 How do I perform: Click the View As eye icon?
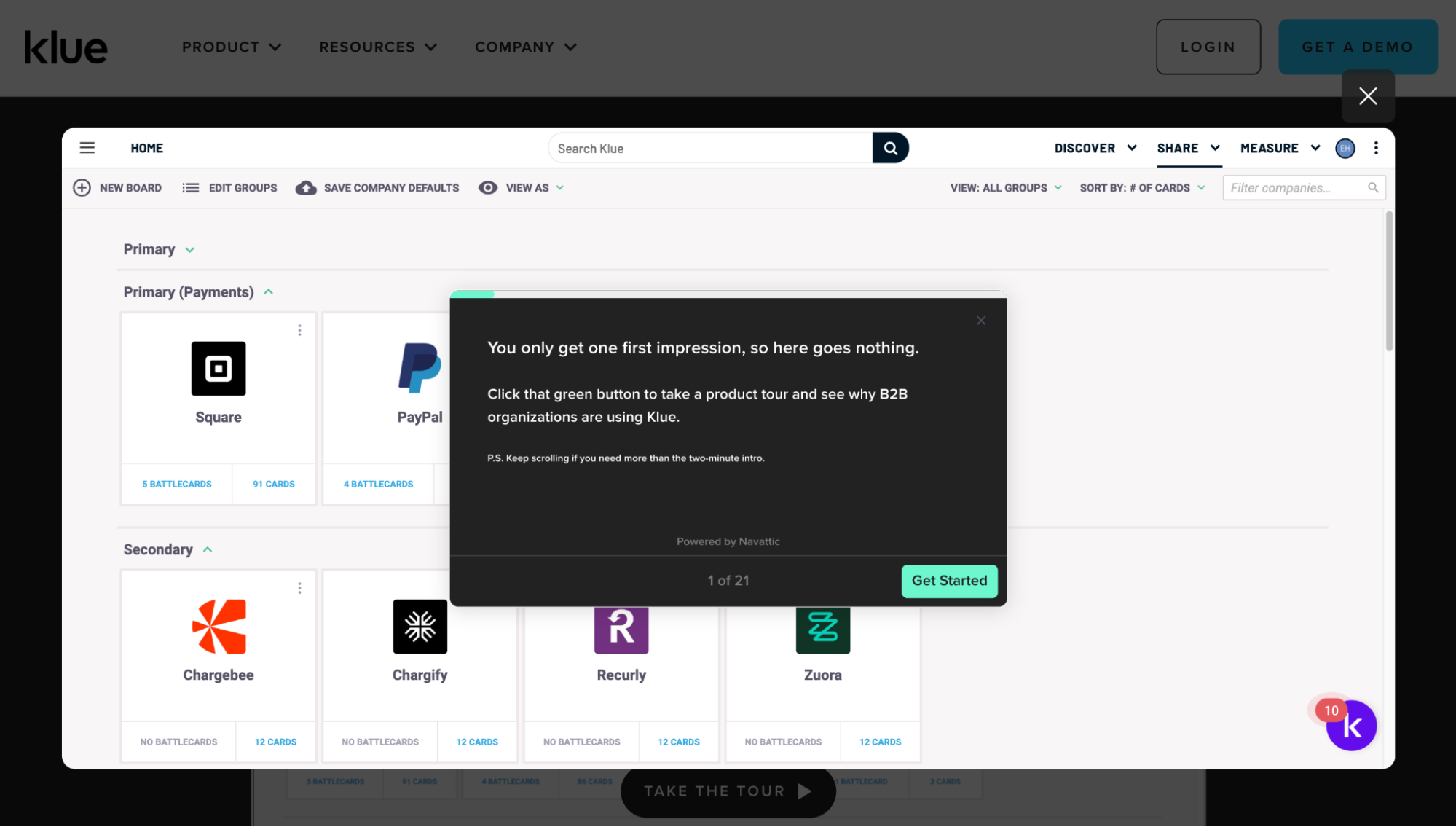487,187
